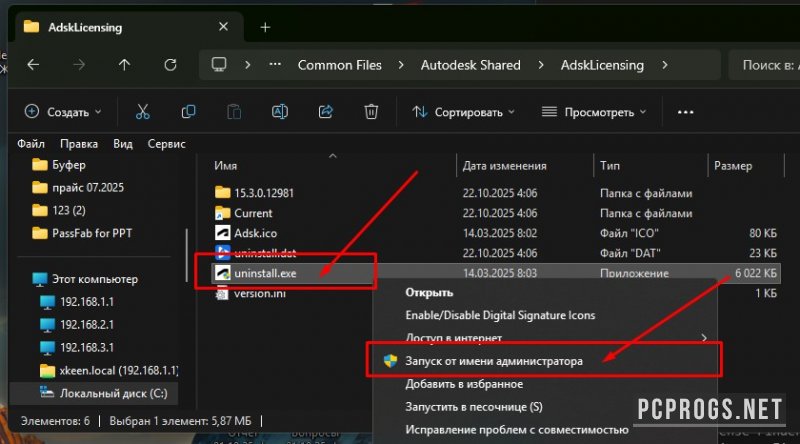Click the computer icon in address bar
This screenshot has width=800, height=444.
219,65
